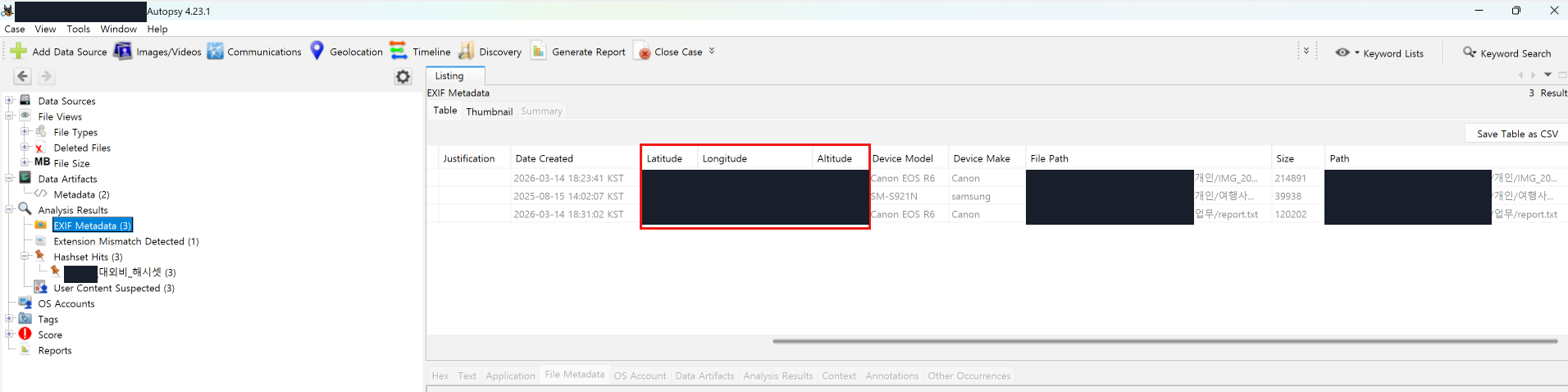Collapse the File Views node
The image size is (1568, 392).
9,116
